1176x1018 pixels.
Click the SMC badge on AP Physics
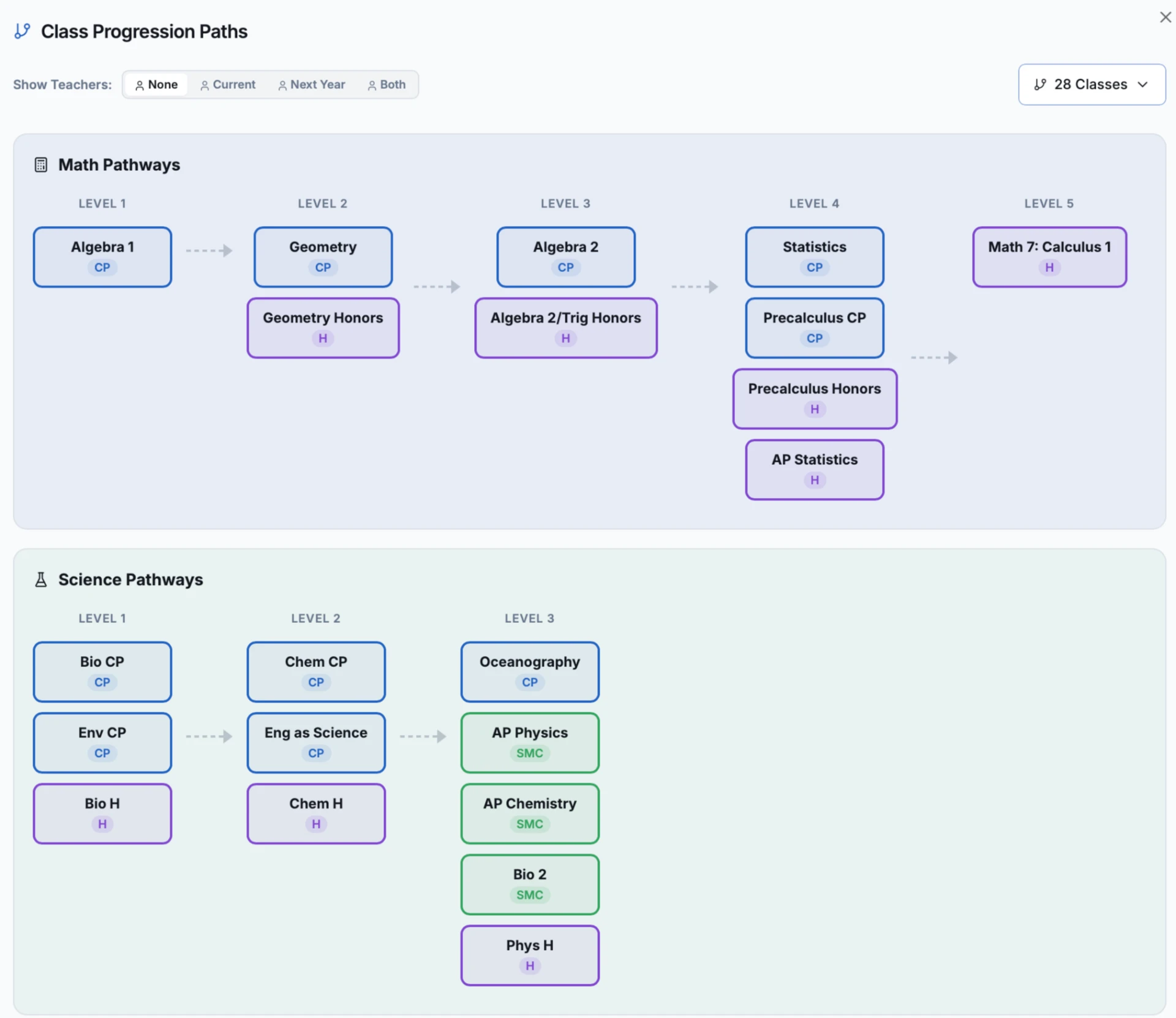click(530, 753)
